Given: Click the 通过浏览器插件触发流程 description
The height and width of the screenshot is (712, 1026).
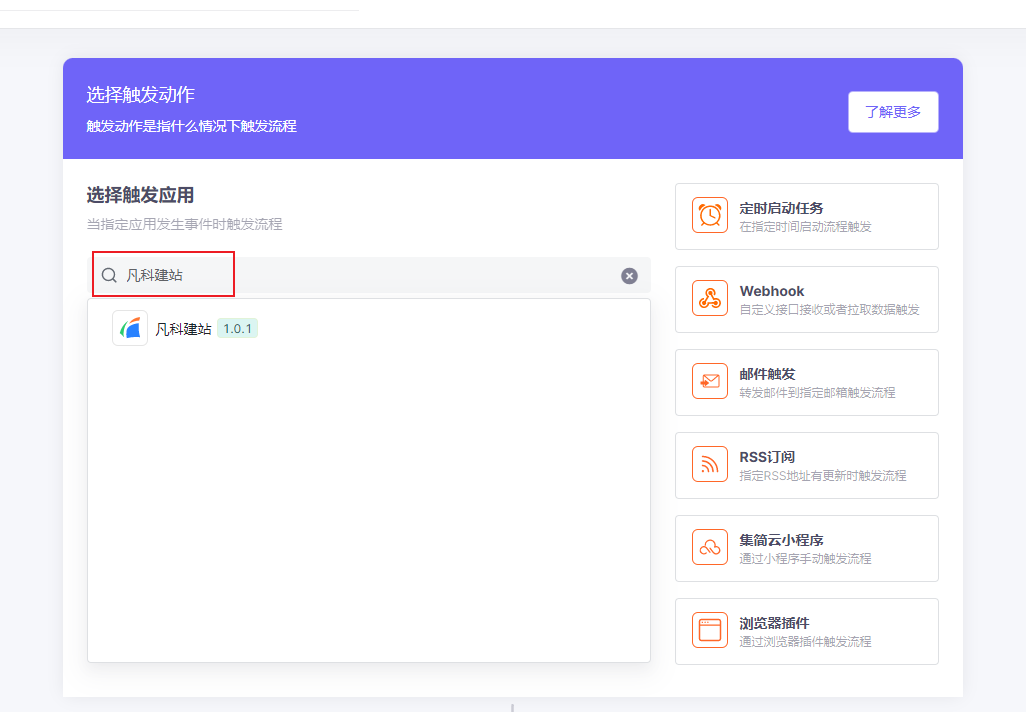Looking at the screenshot, I should pyautogui.click(x=805, y=642).
